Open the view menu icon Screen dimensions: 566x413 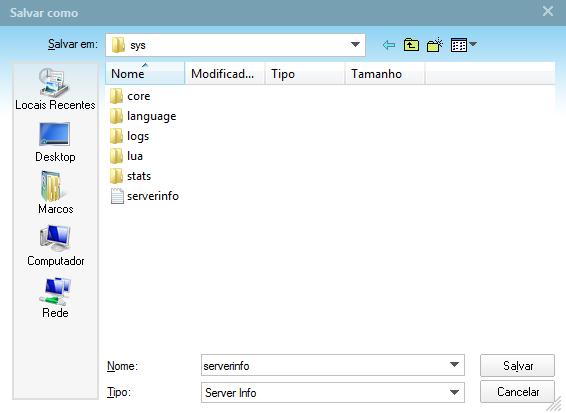click(x=464, y=45)
